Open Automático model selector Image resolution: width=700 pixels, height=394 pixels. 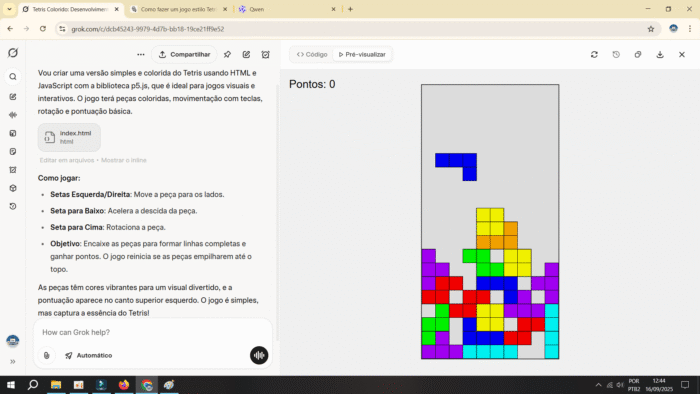(x=89, y=356)
